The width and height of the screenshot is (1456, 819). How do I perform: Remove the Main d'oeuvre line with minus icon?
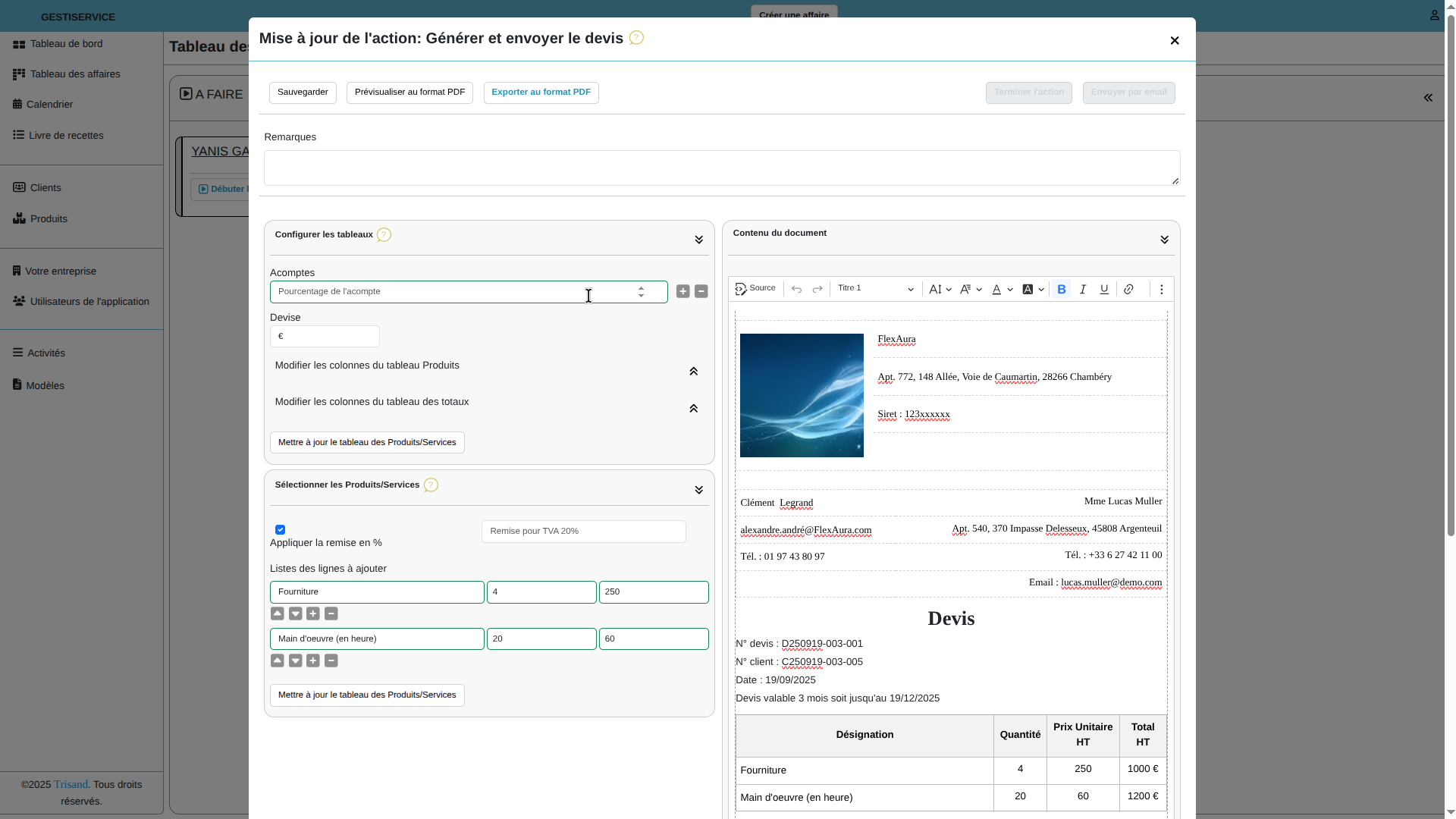[331, 661]
